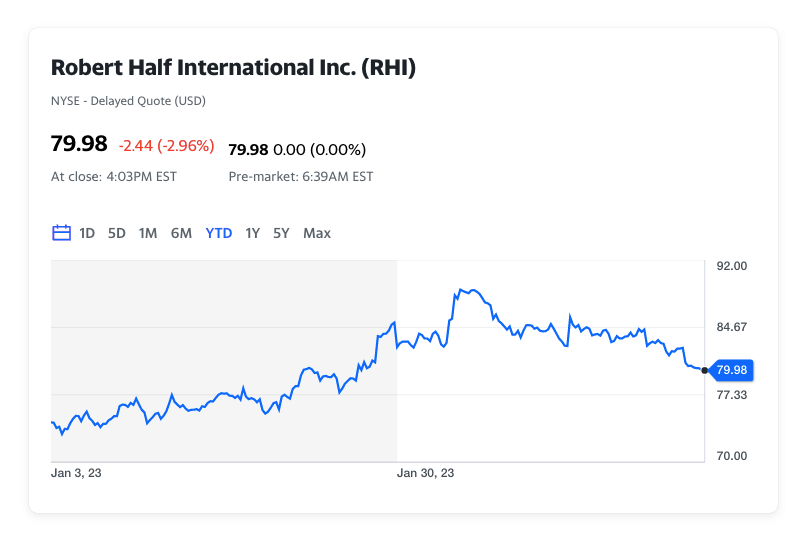Choose the 1M time range

(148, 233)
